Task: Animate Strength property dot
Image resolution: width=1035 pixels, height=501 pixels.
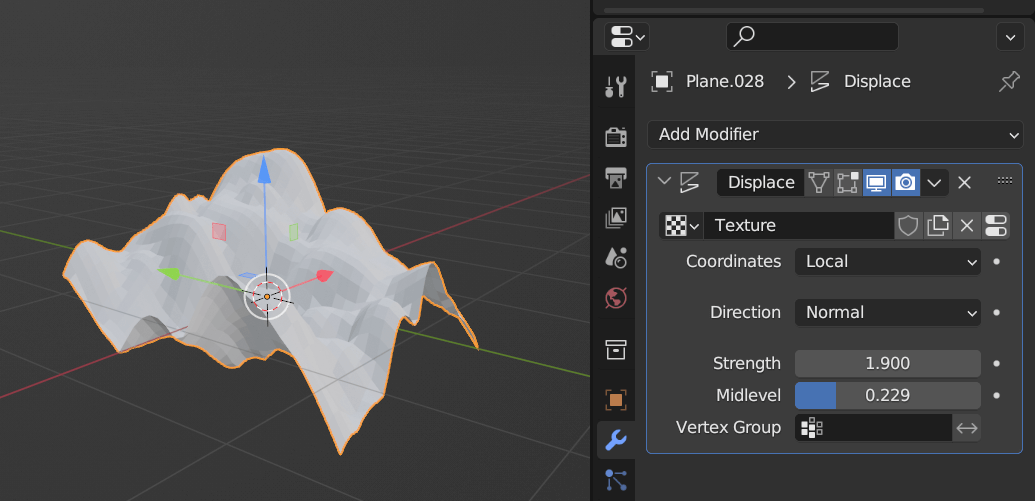Action: tap(997, 363)
